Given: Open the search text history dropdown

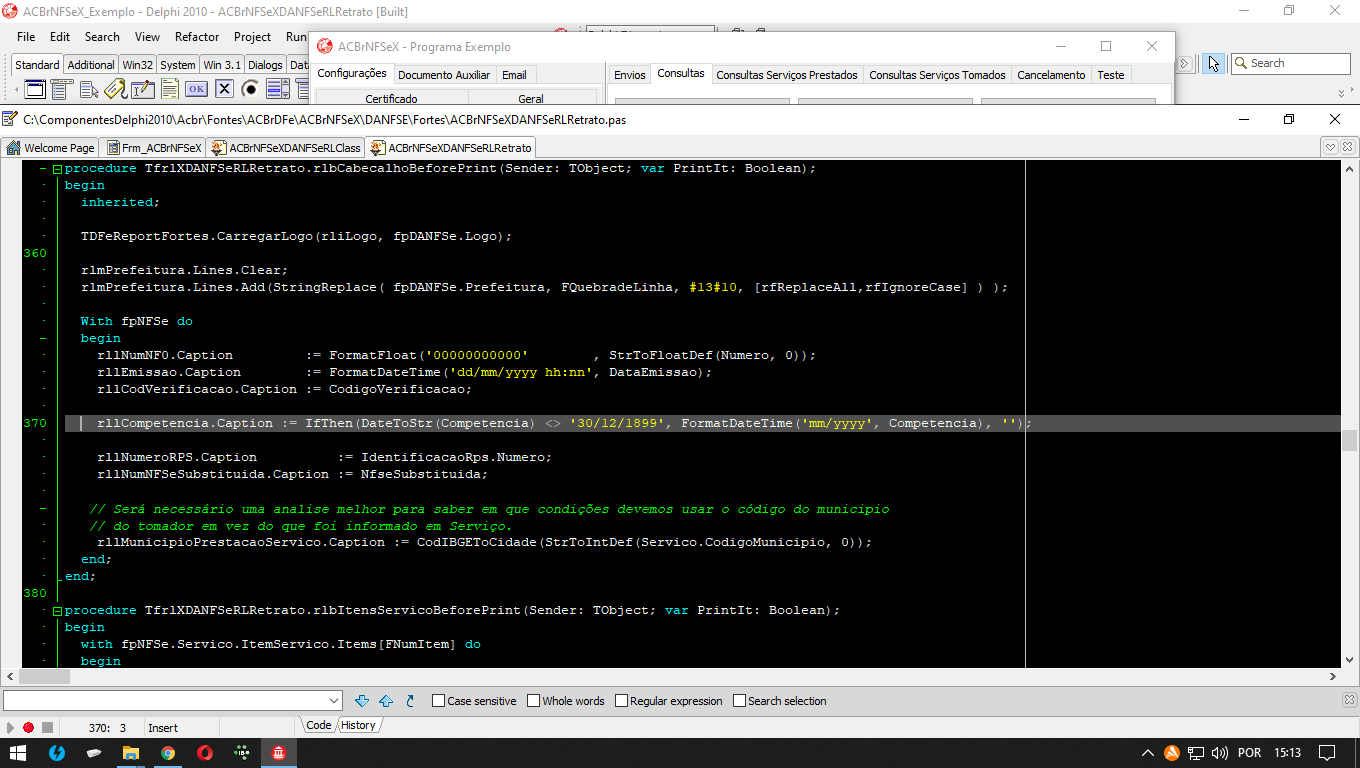Looking at the screenshot, I should 334,701.
